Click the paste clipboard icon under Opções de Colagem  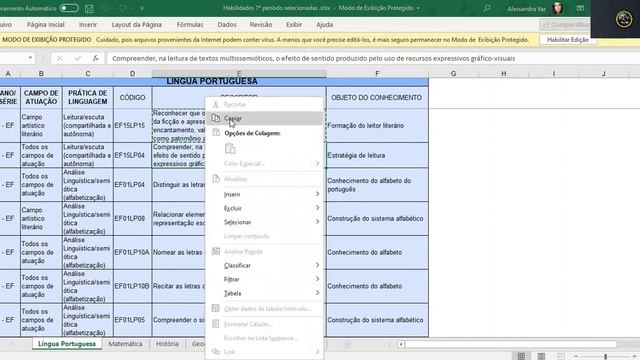(x=230, y=149)
